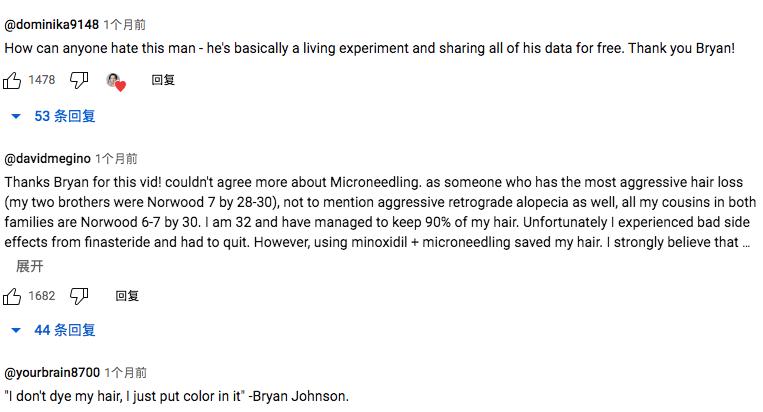Reply to davidmegino's comment
Screen dimensions: 763x412
[127, 296]
